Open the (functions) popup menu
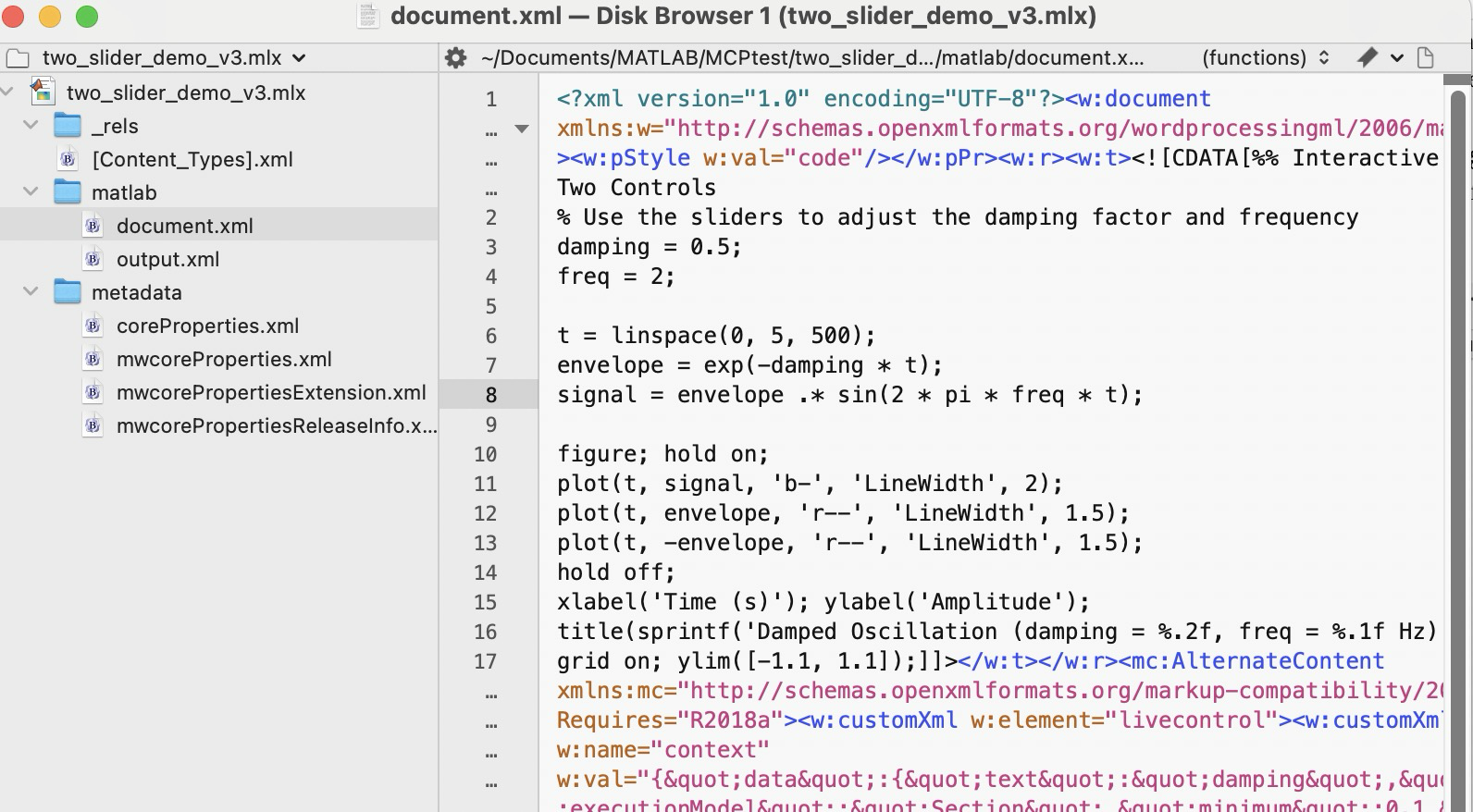 (1266, 57)
